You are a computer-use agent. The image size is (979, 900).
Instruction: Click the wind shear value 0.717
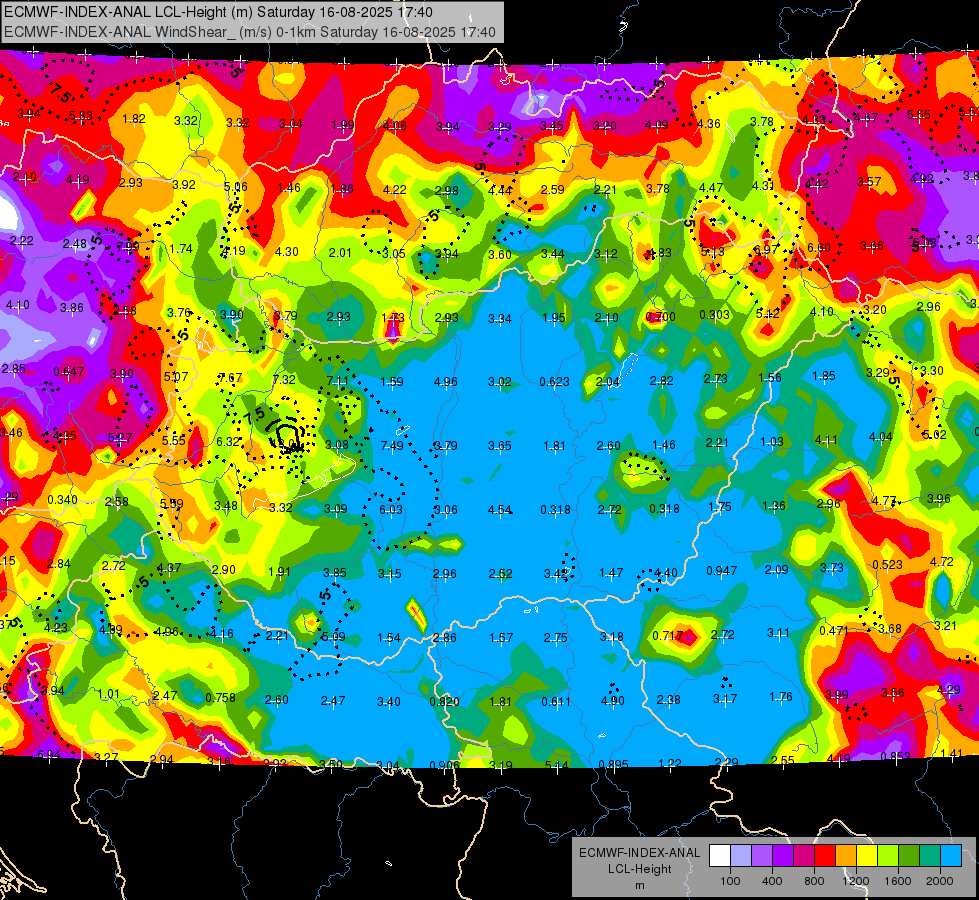pyautogui.click(x=667, y=636)
